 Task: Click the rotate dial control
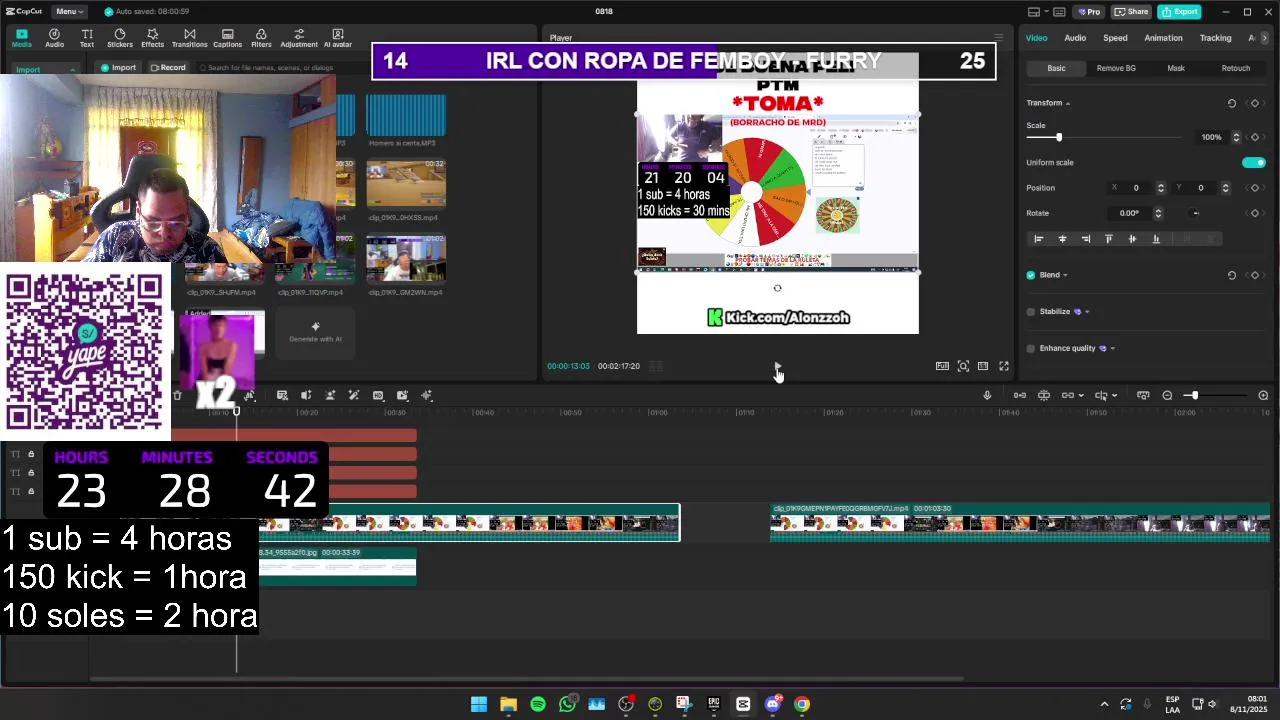point(1195,213)
